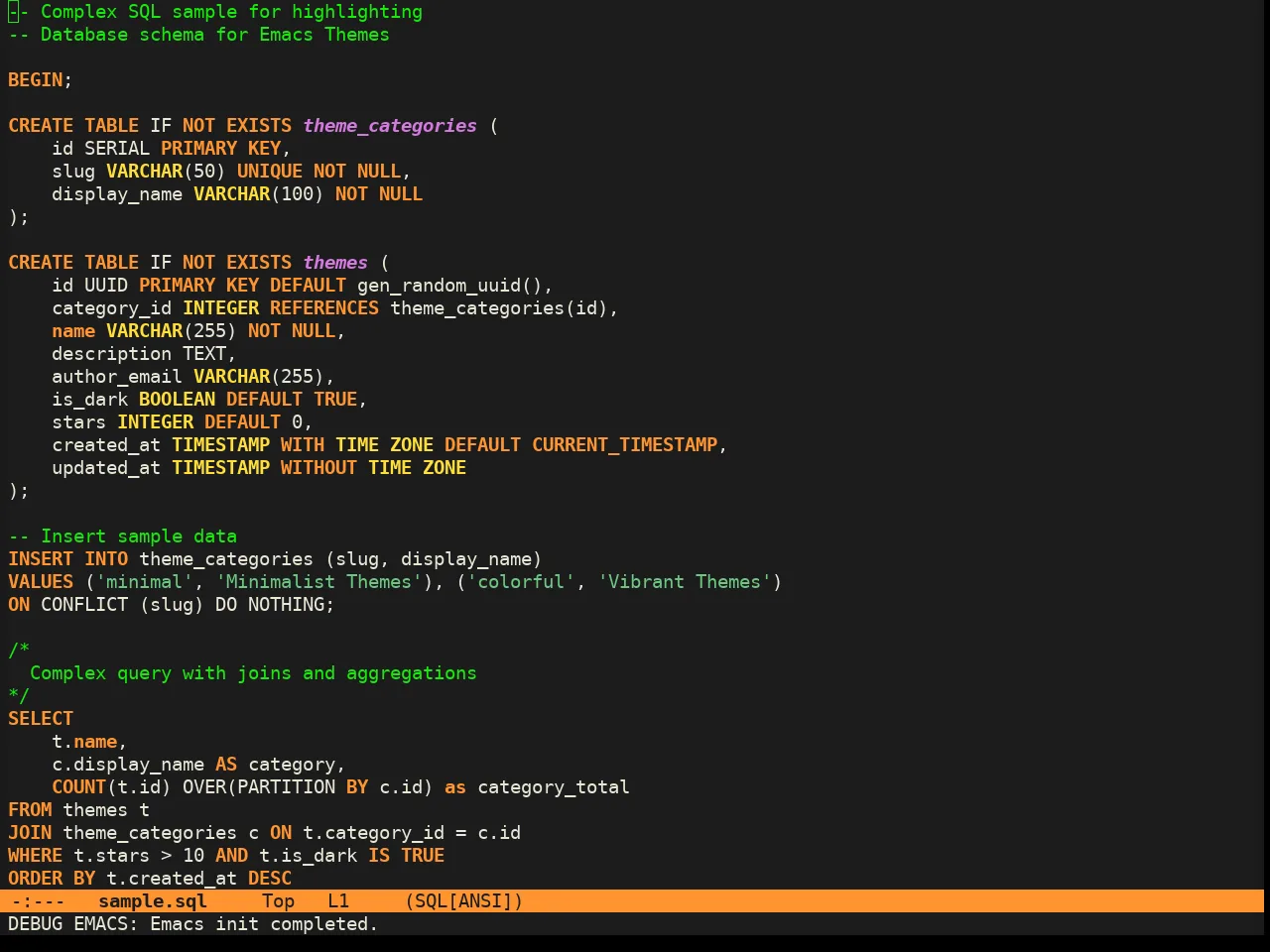Click the INSERT INTO keywords
This screenshot has height=952, width=1270.
(68, 559)
